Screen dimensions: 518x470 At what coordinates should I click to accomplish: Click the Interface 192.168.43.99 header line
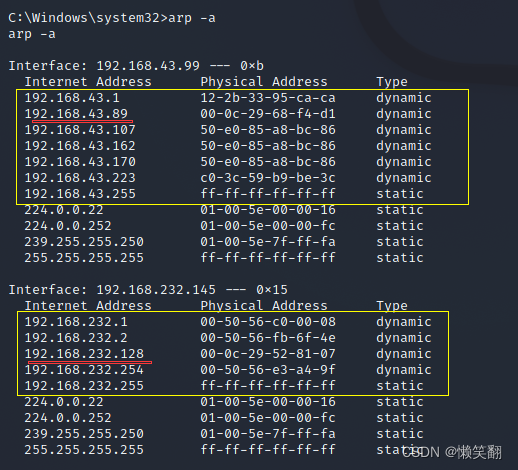pos(136,66)
